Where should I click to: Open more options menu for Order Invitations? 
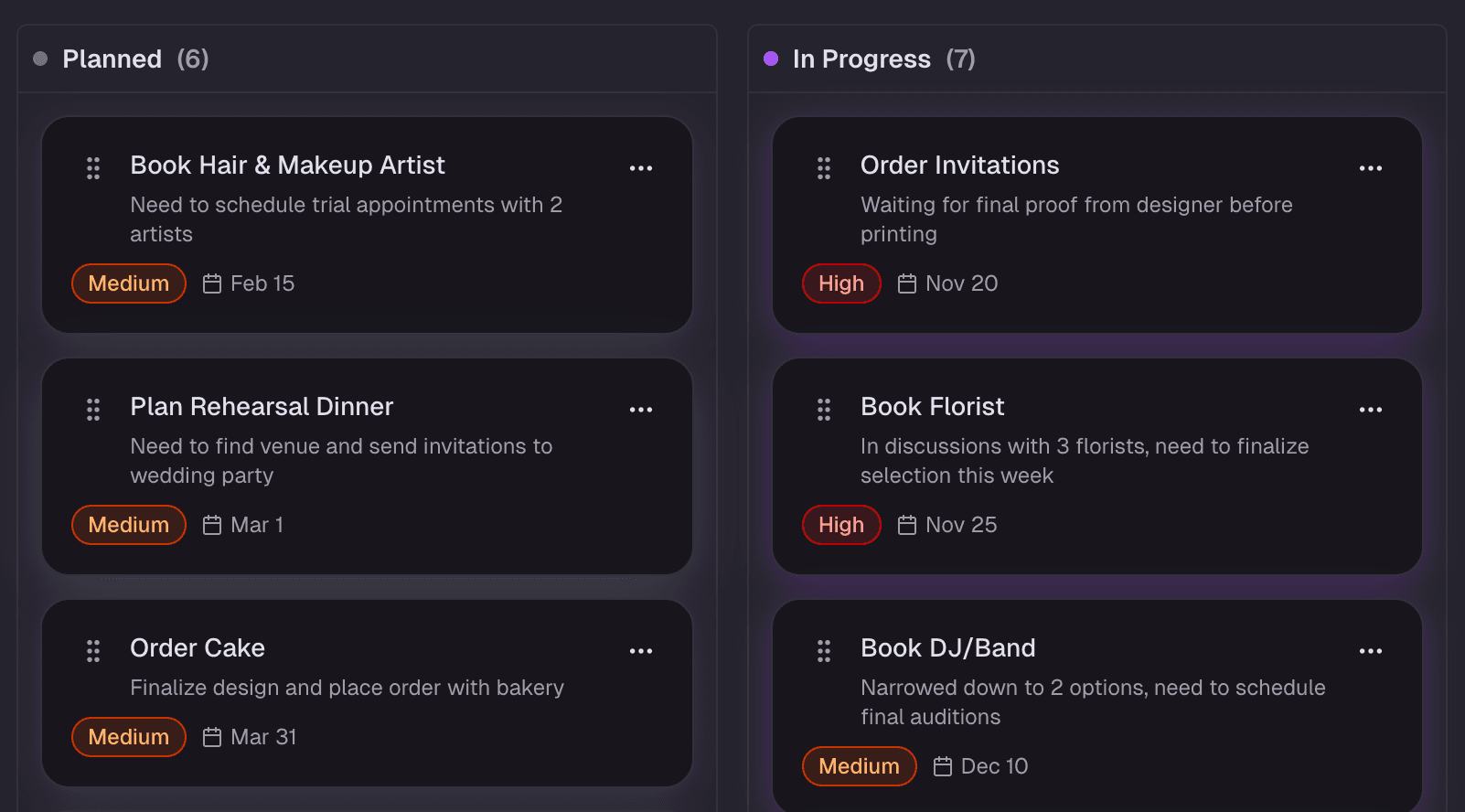[1371, 168]
